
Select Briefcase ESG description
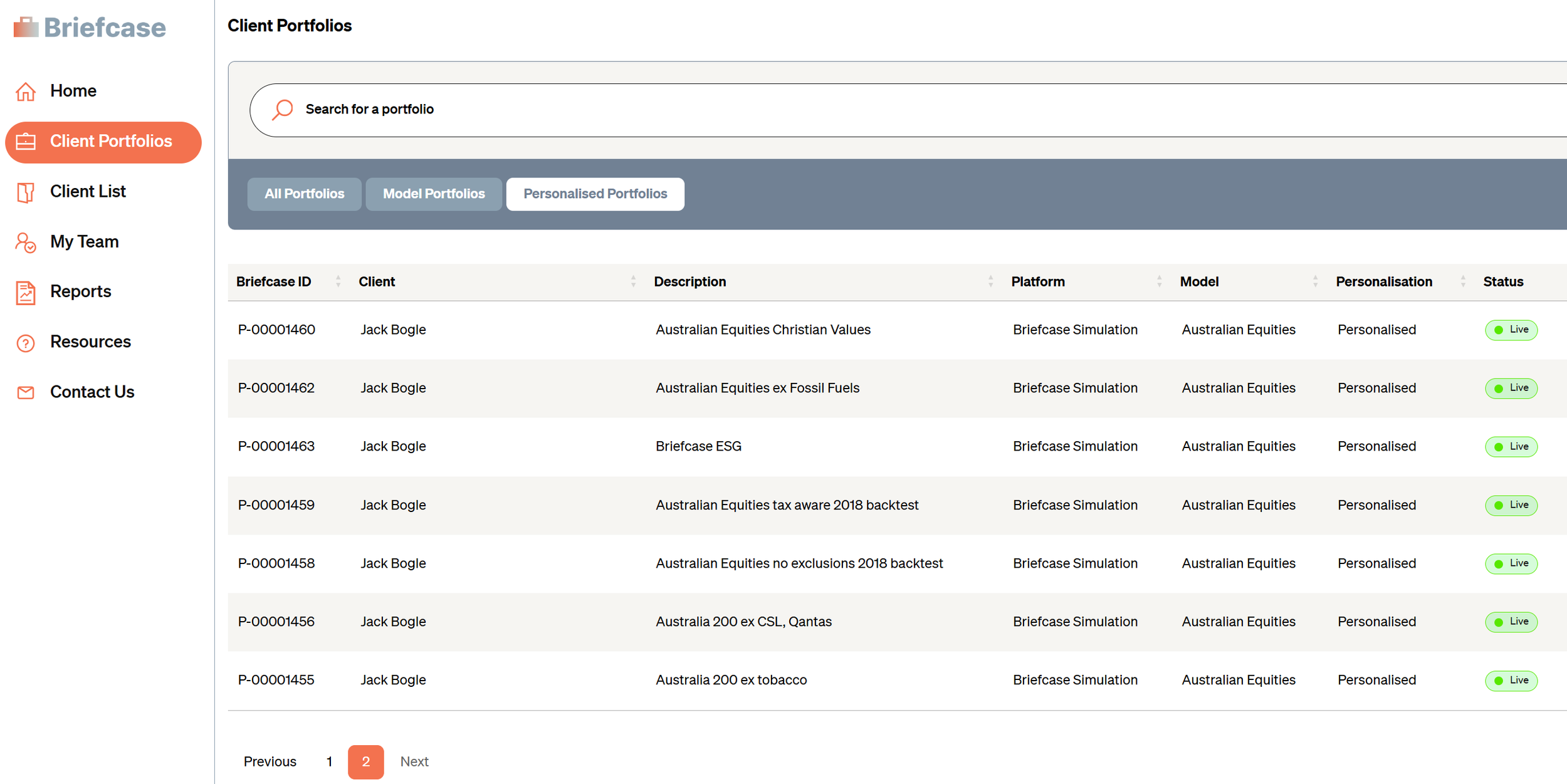(698, 446)
